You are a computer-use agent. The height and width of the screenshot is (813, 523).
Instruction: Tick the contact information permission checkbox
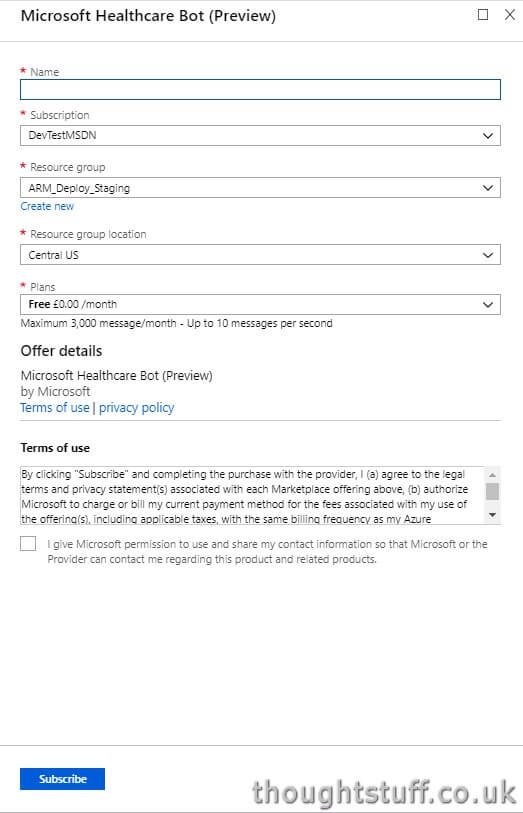[x=28, y=544]
